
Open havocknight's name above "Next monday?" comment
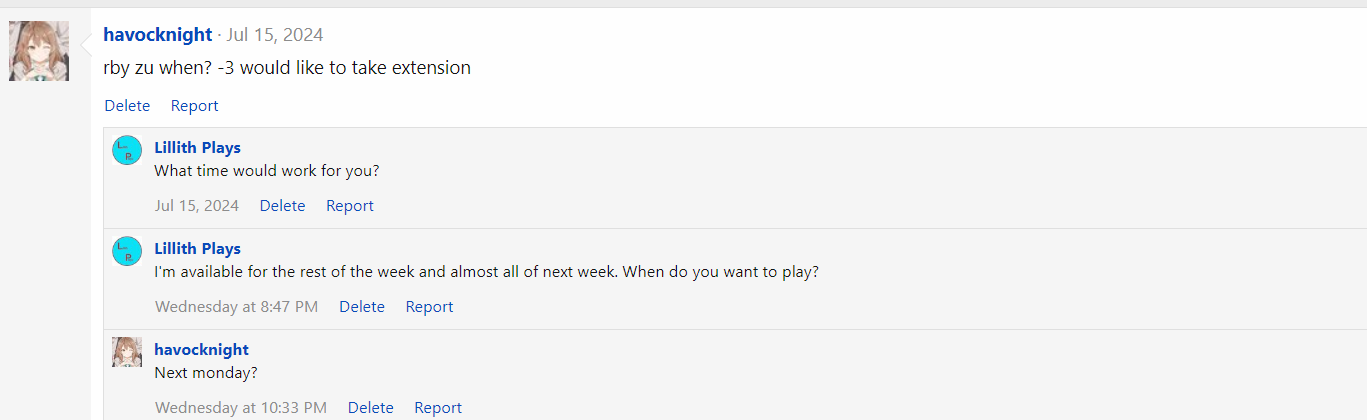pyautogui.click(x=201, y=350)
